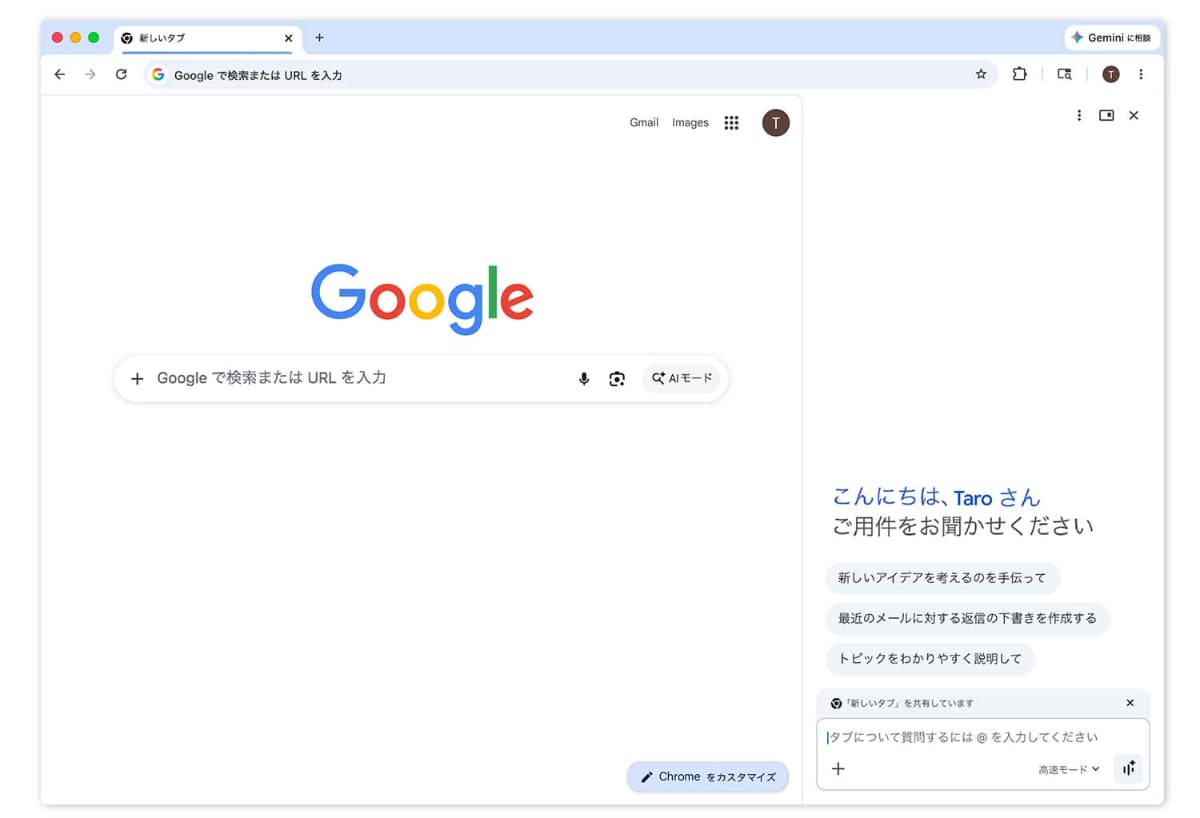Open the Gmail link
This screenshot has height=818, width=1200.
point(643,122)
